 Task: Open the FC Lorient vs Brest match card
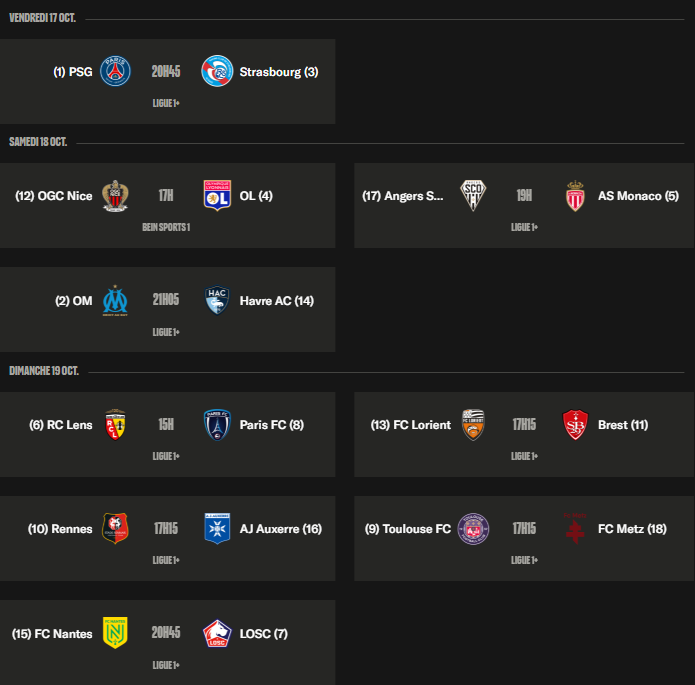pyautogui.click(x=524, y=440)
